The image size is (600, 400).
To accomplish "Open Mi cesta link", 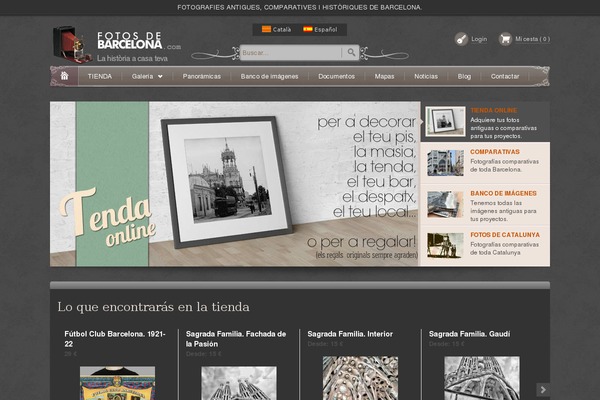I will pyautogui.click(x=533, y=39).
